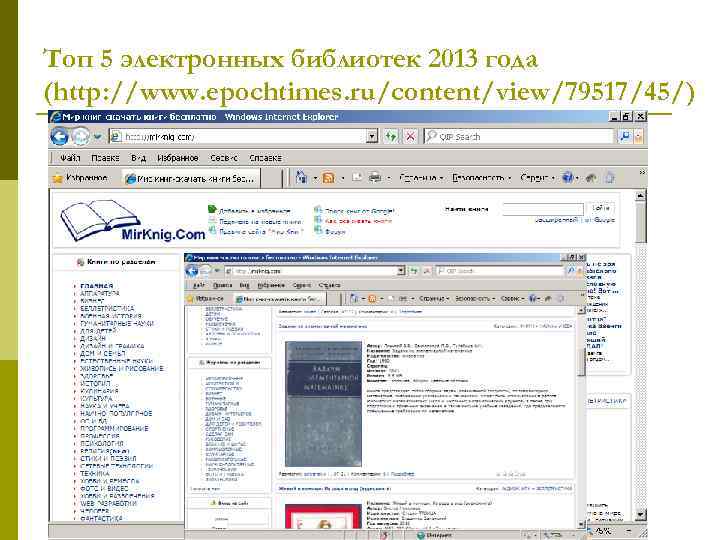Click the gray math book cover thumbnail
The width and height of the screenshot is (720, 540).
[323, 404]
